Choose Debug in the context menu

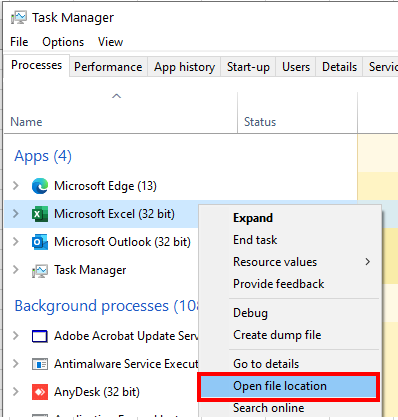(289, 313)
